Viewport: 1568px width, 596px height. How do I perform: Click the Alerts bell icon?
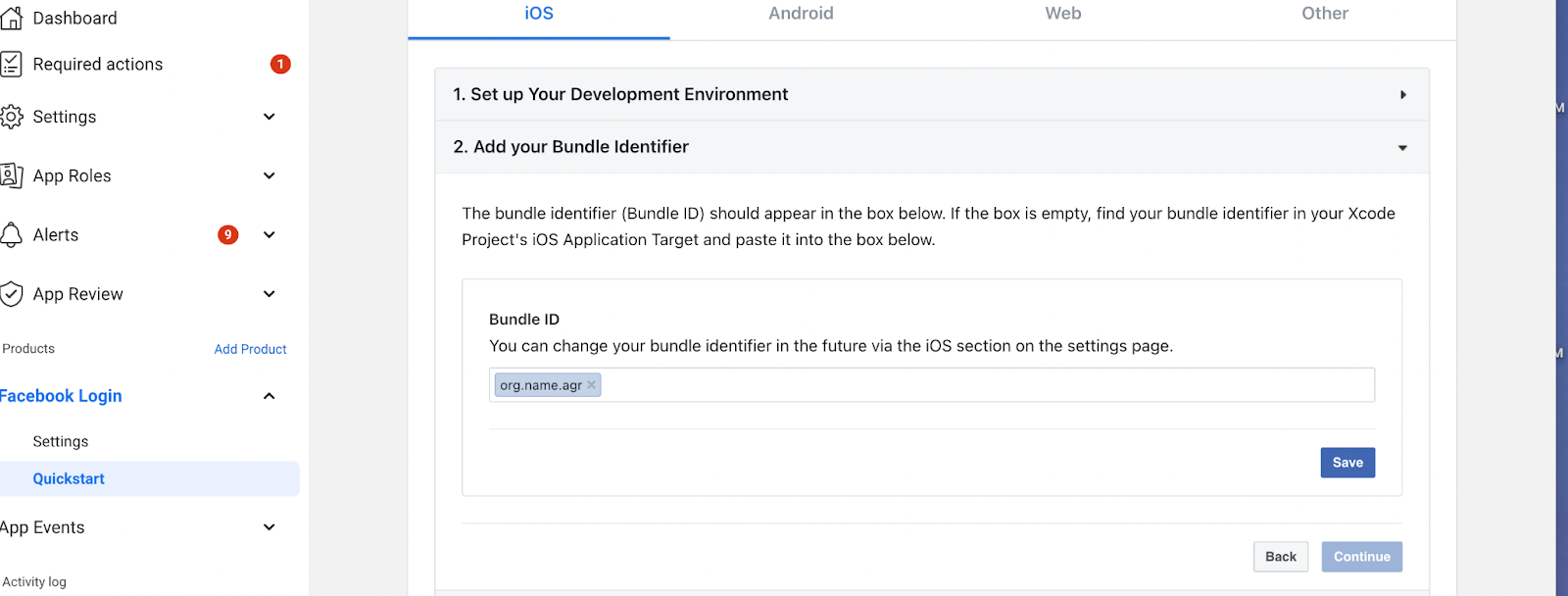12,235
